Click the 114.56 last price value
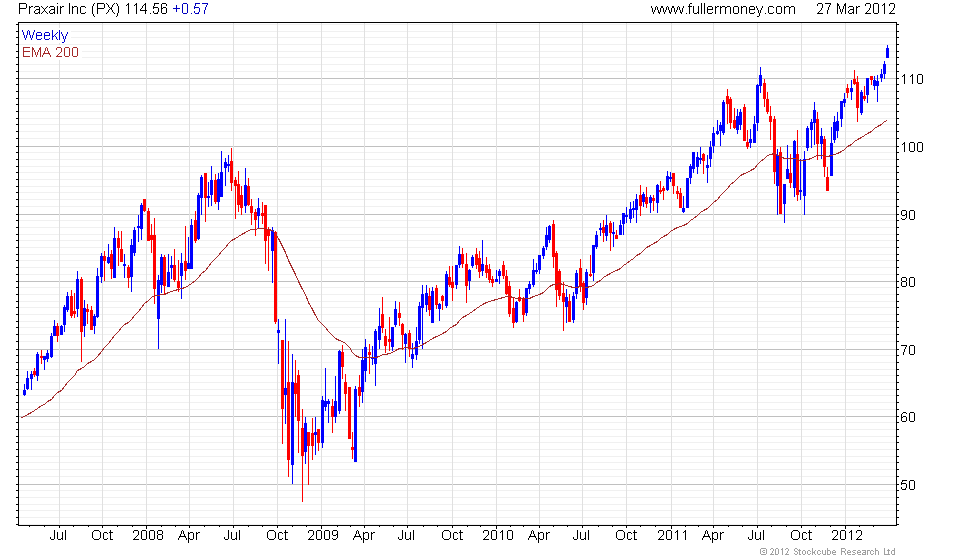Screen dimensions: 980x560 pos(146,9)
